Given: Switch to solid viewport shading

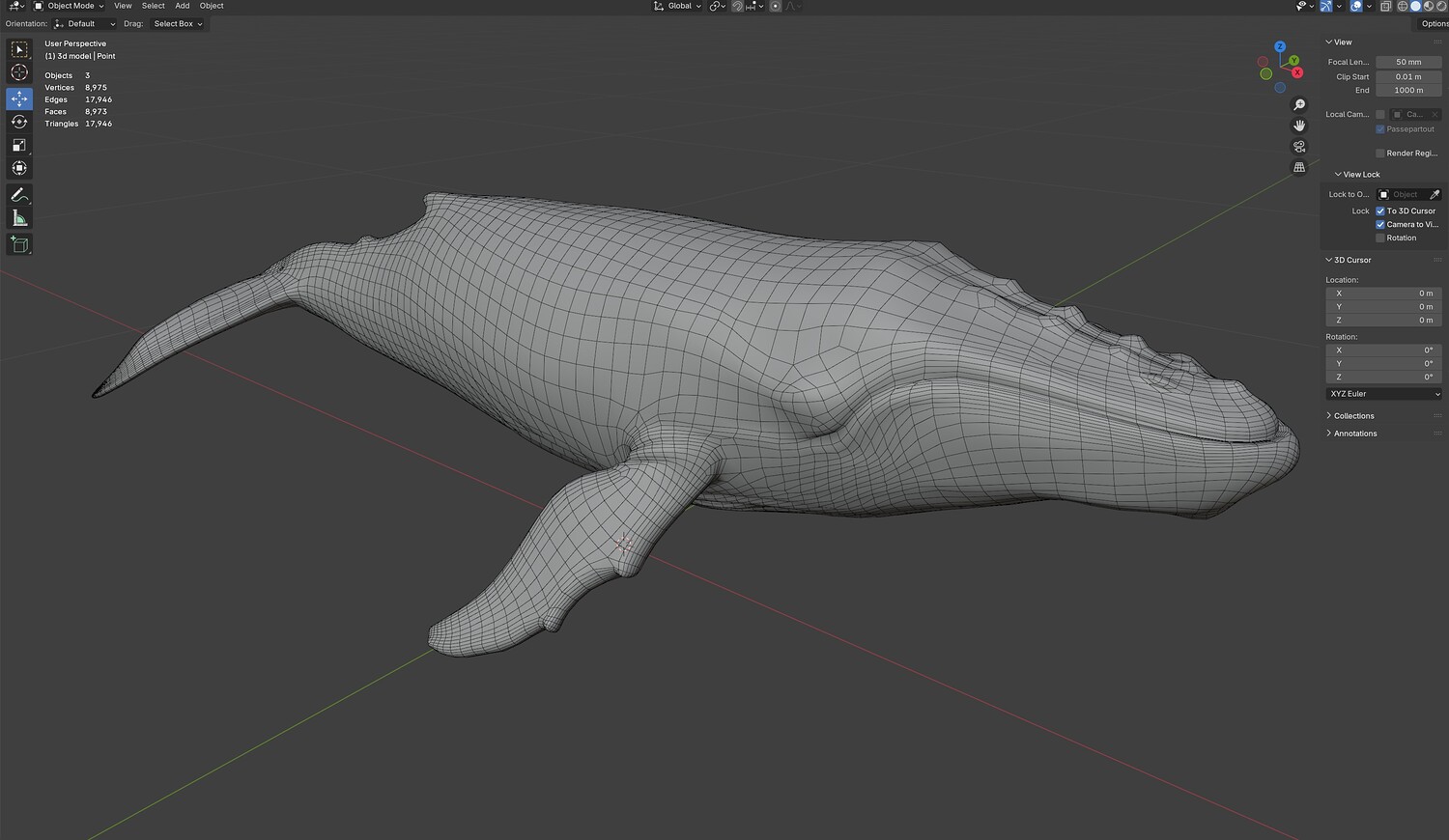Looking at the screenshot, I should [1416, 6].
